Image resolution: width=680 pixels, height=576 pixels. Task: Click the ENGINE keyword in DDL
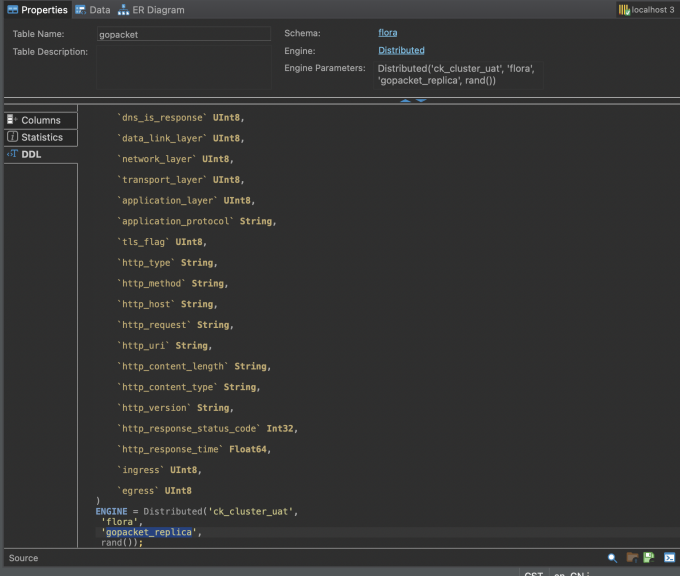(111, 511)
